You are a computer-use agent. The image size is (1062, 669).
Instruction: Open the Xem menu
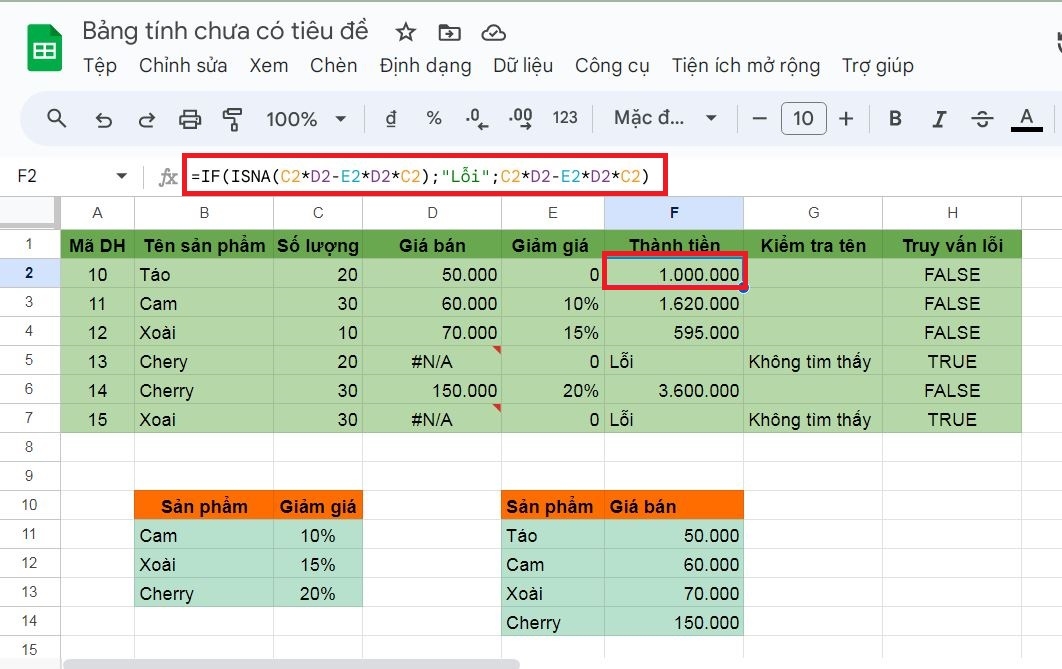(268, 66)
